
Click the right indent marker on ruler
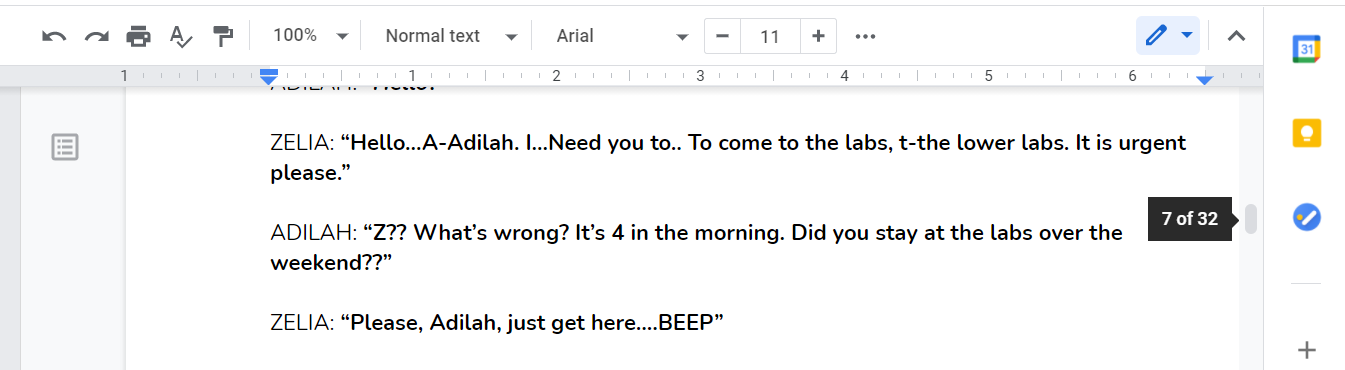pyautogui.click(x=1204, y=79)
